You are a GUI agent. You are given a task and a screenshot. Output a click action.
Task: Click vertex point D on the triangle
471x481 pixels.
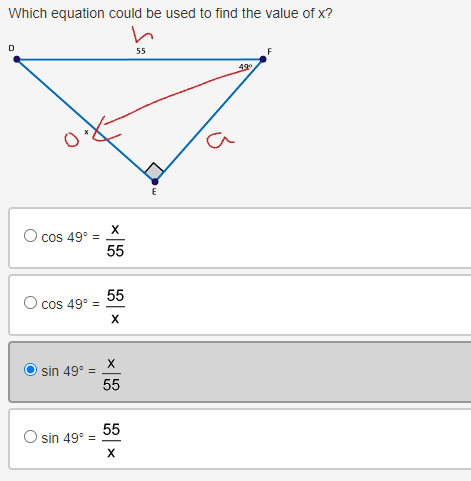click(x=17, y=59)
